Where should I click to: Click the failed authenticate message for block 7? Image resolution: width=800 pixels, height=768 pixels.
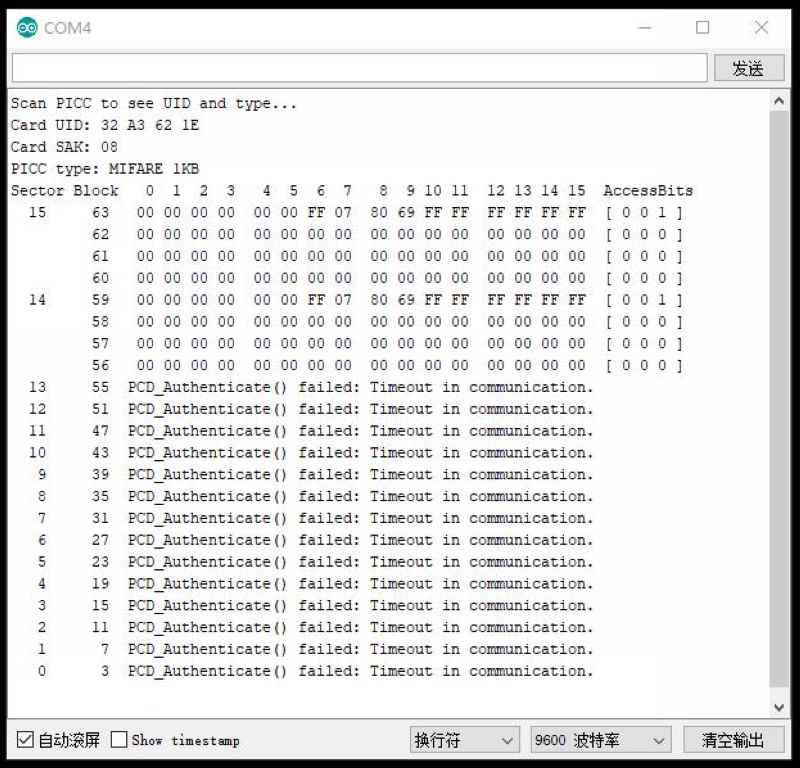click(x=361, y=649)
